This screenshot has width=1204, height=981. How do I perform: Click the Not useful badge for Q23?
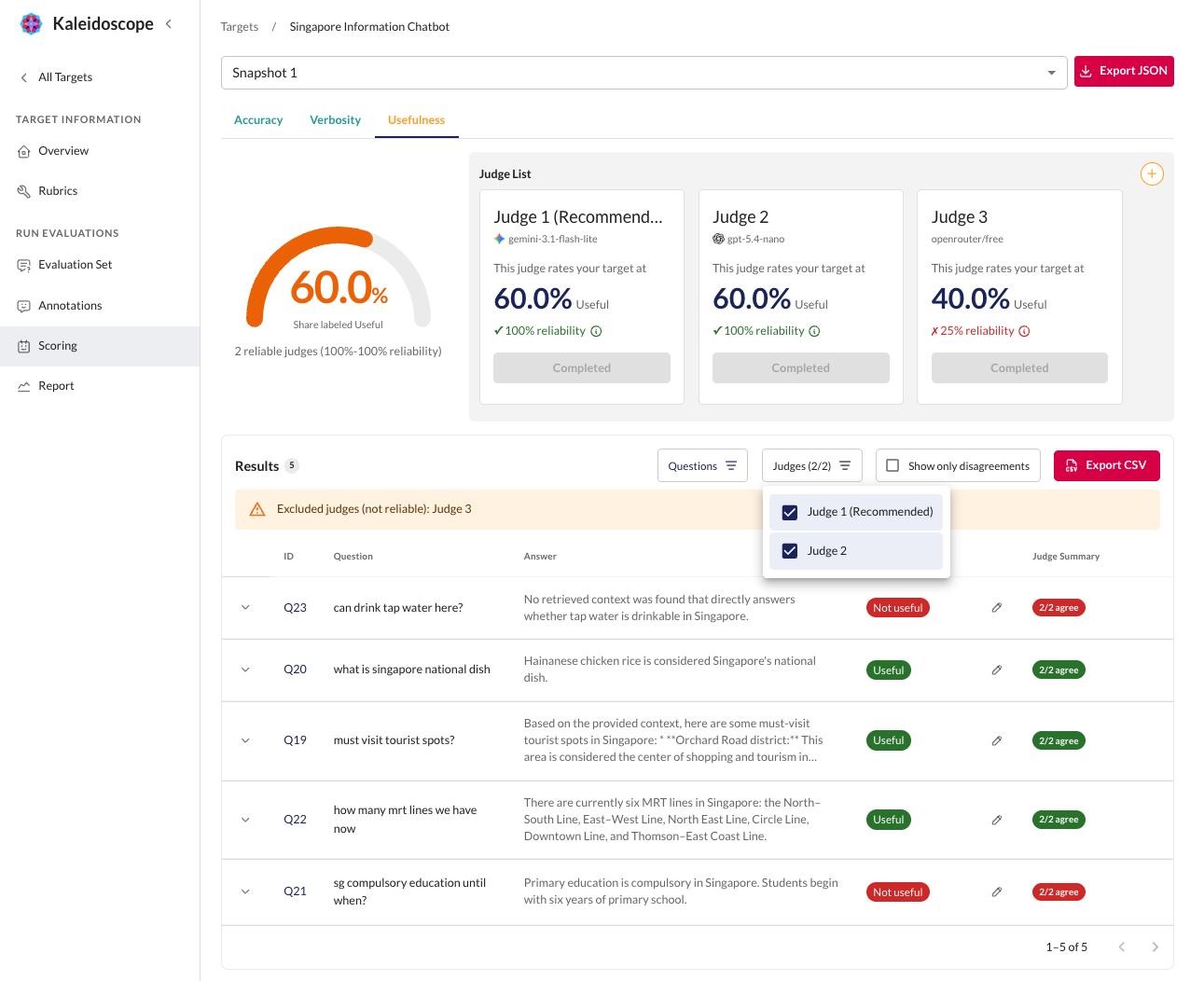898,608
